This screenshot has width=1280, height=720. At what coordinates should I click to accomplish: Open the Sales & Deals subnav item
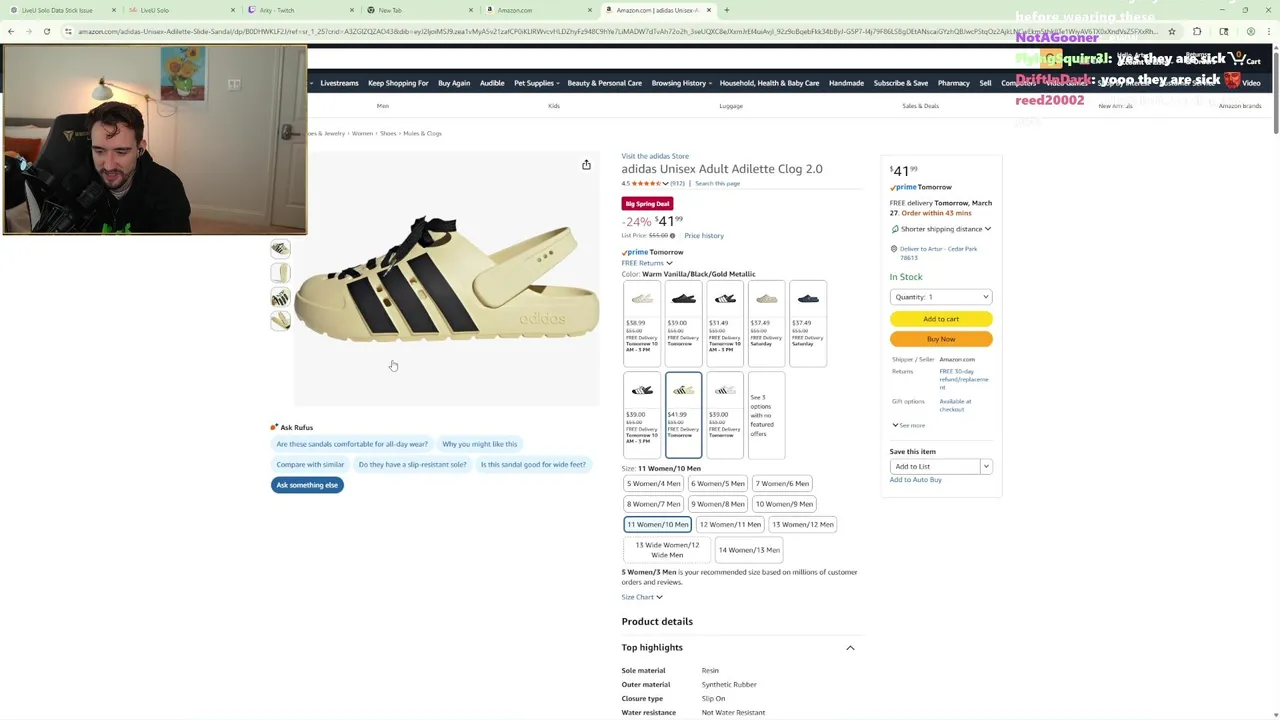[920, 106]
